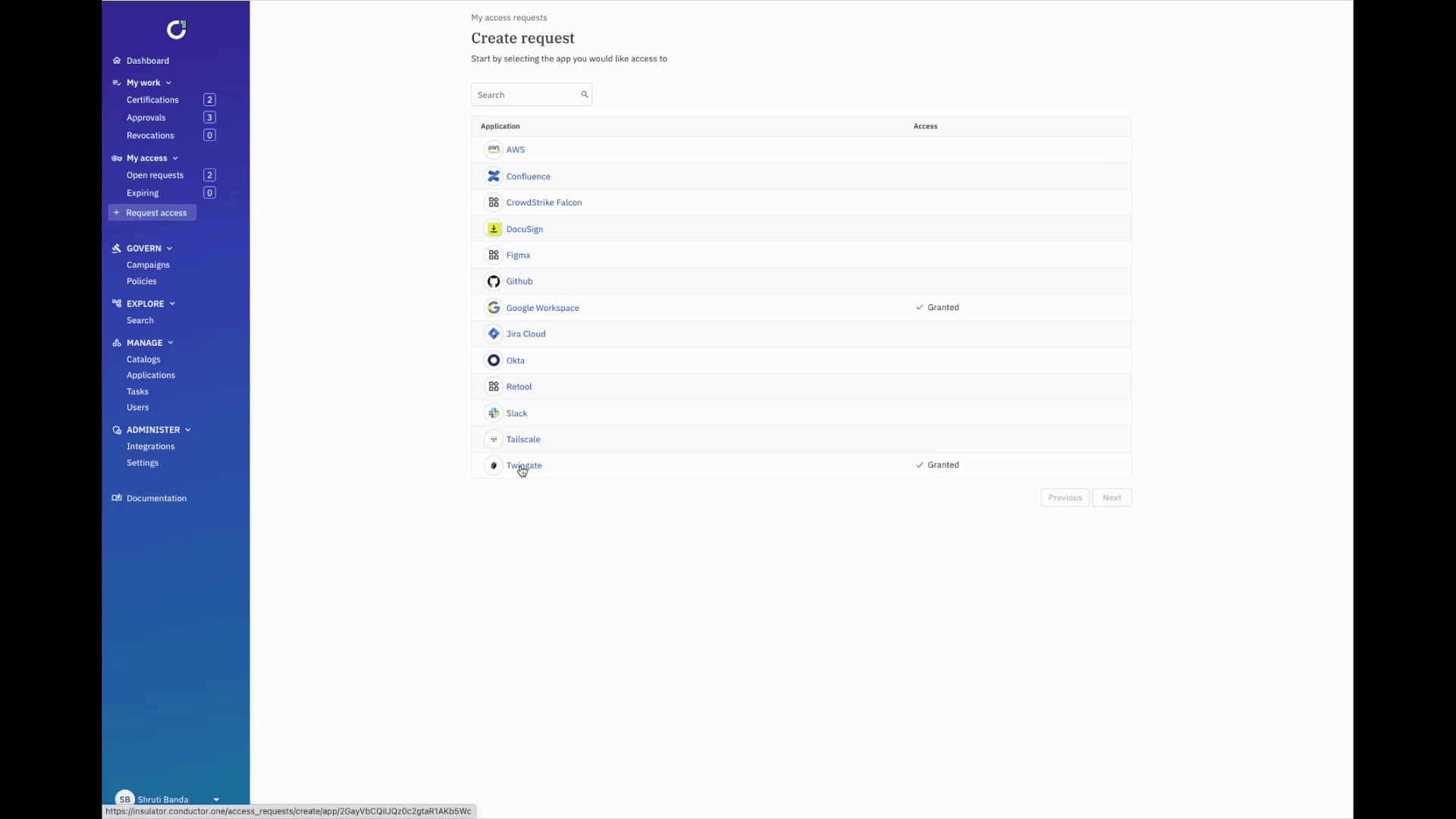Toggle granted access for Google Workspace
The image size is (1456, 819).
(x=935, y=307)
